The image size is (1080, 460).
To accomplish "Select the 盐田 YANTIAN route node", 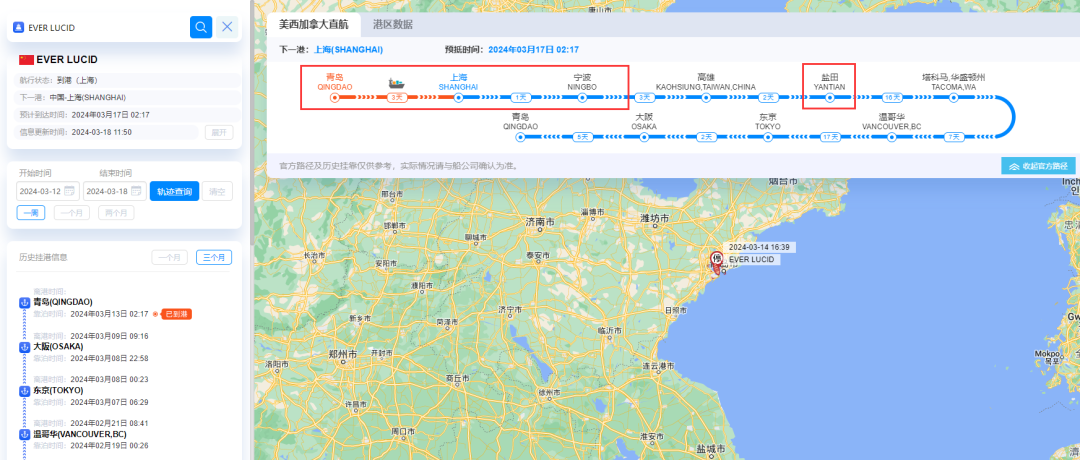I will (x=829, y=98).
